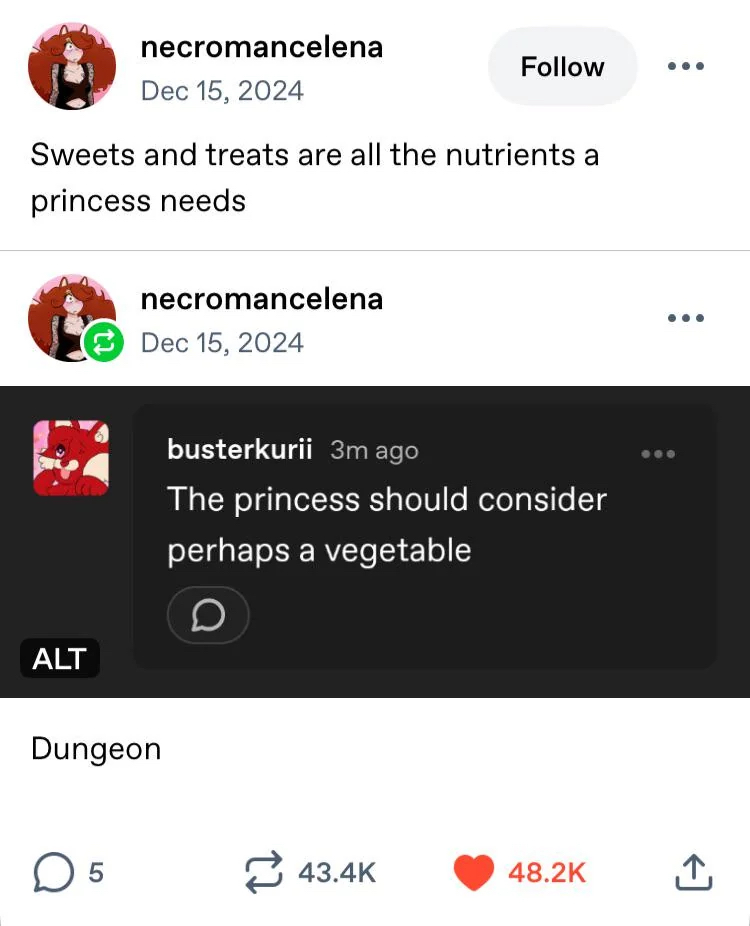Click the 48.2K likes count
Viewport: 750px width, 926px height.
click(547, 872)
